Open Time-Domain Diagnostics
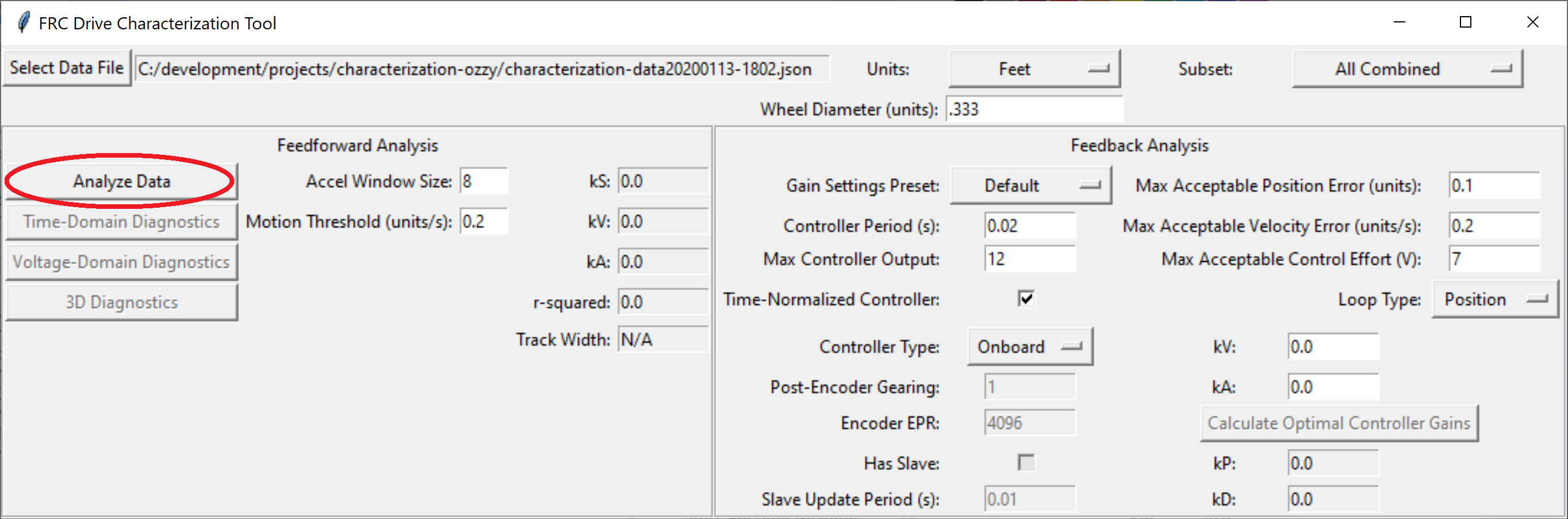This screenshot has height=519, width=1568. (x=121, y=222)
